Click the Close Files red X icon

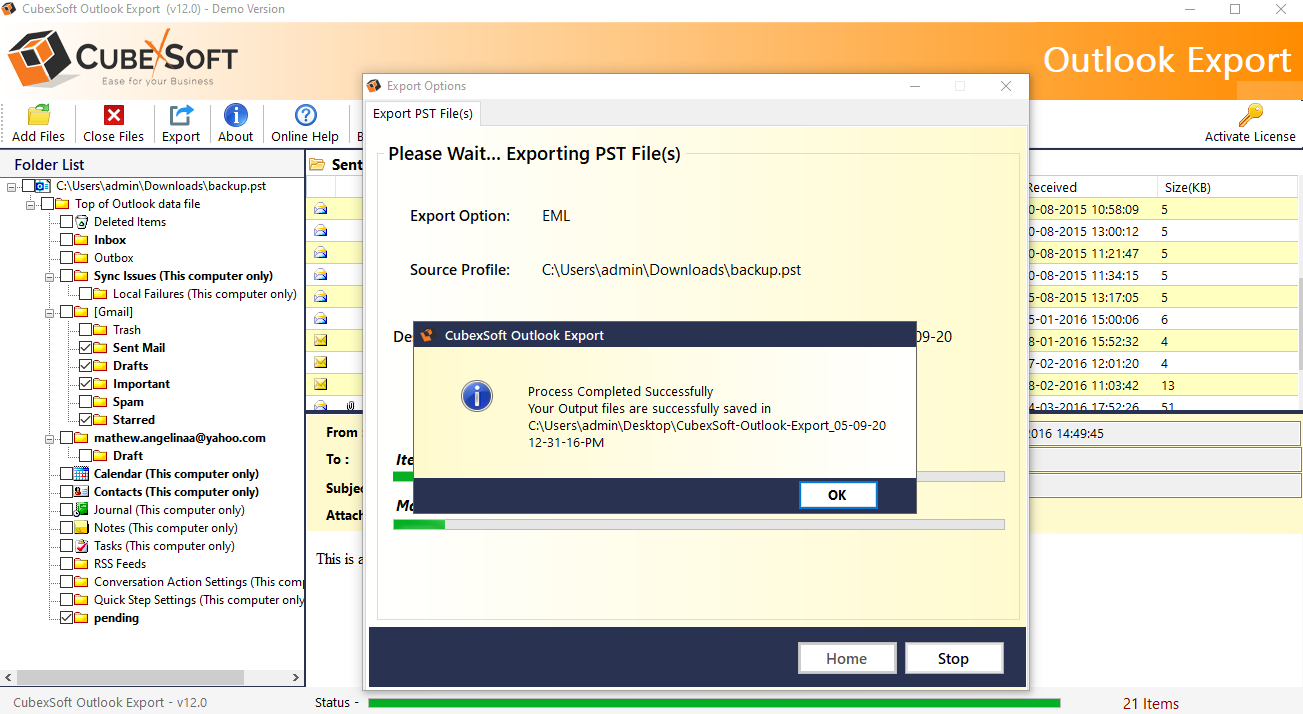114,115
